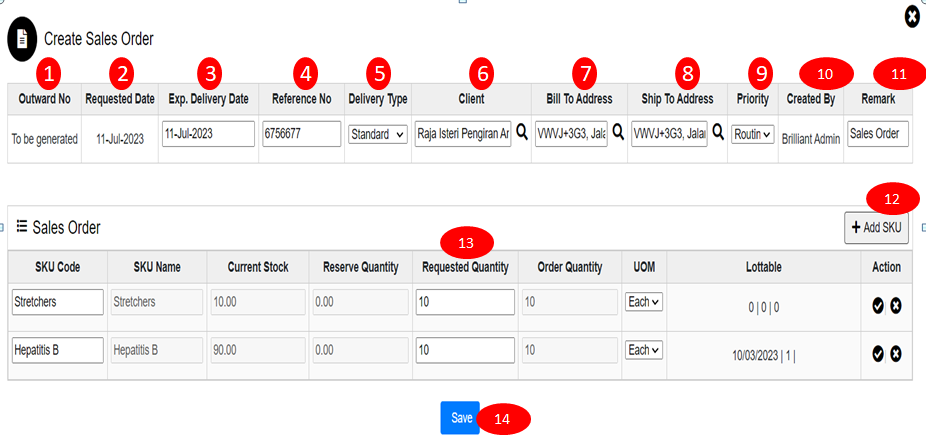Open the UOM dropdown for Stretchers
The width and height of the screenshot is (926, 446).
(x=644, y=302)
